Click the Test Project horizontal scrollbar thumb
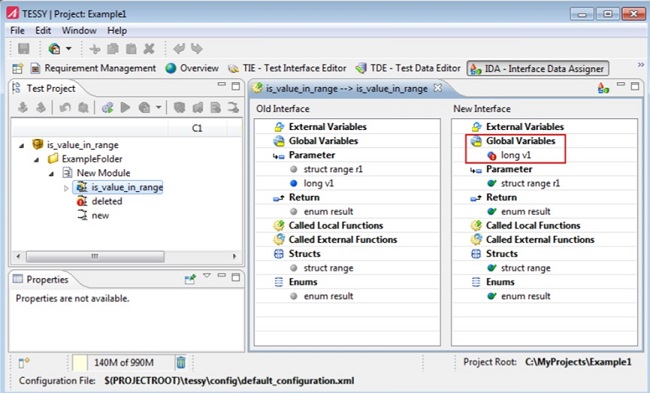650x393 pixels. click(95, 256)
